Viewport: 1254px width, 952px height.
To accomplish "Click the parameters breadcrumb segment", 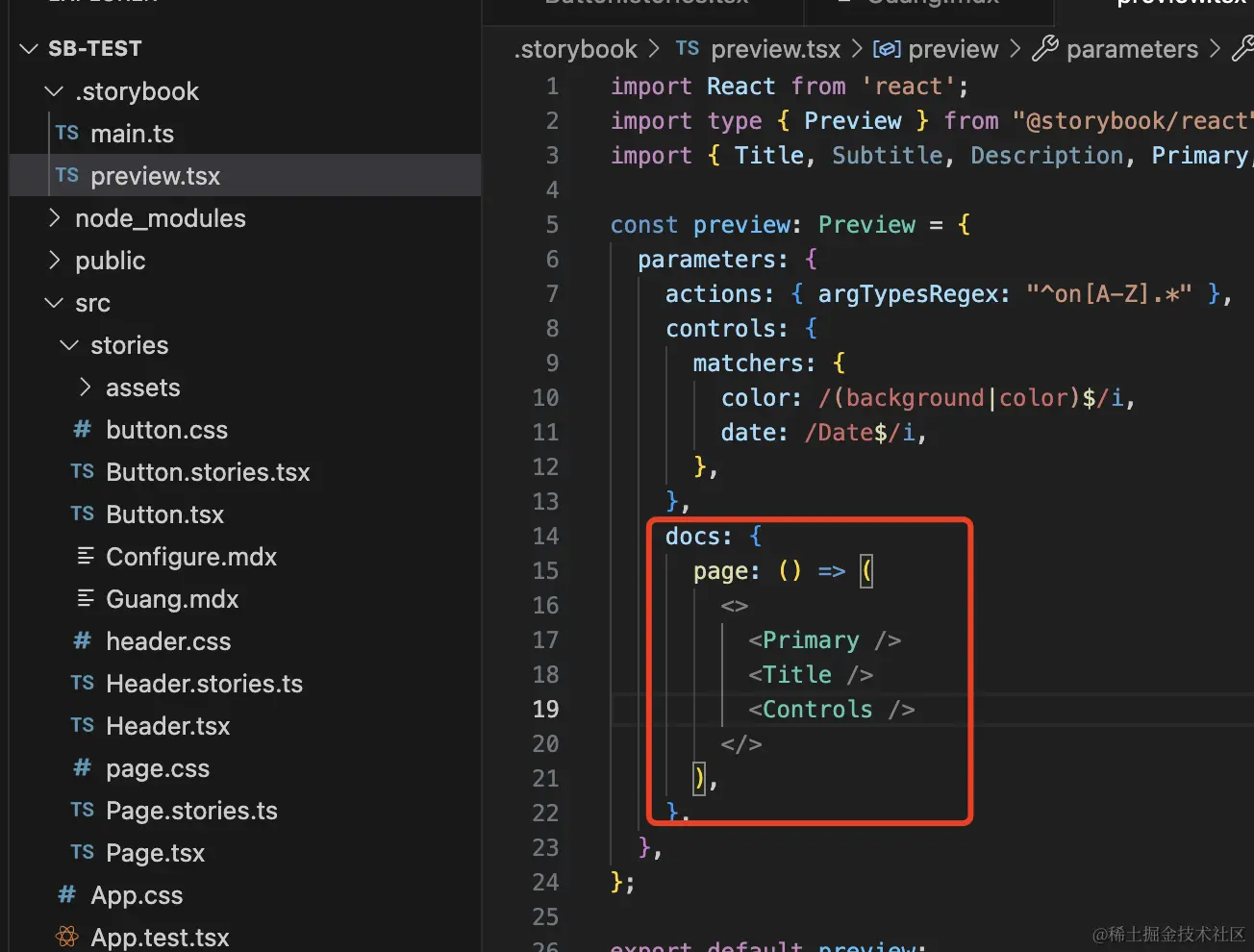I will pyautogui.click(x=1132, y=49).
